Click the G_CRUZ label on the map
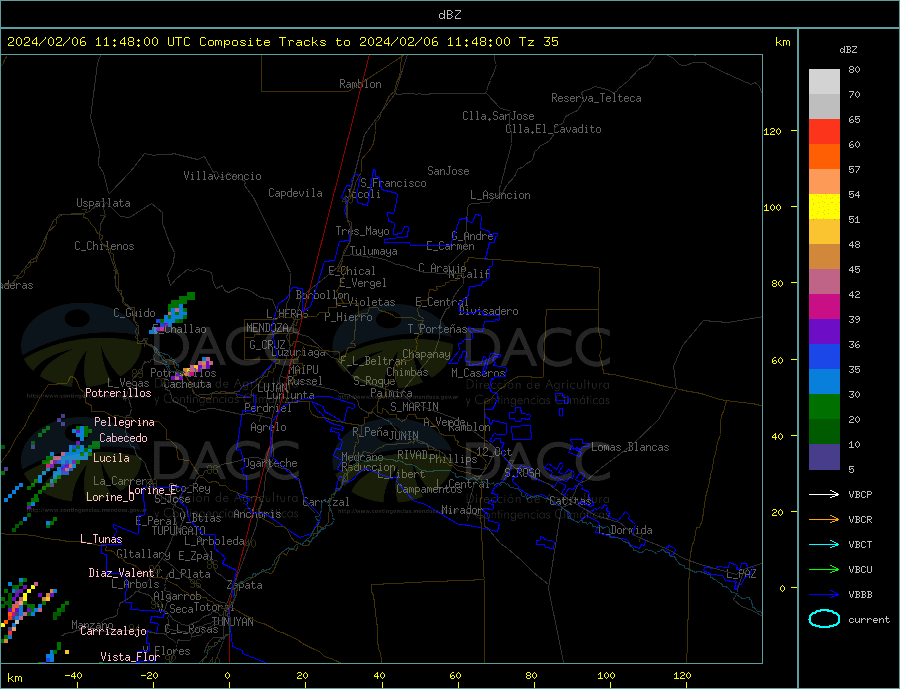The width and height of the screenshot is (900, 689). (x=267, y=344)
